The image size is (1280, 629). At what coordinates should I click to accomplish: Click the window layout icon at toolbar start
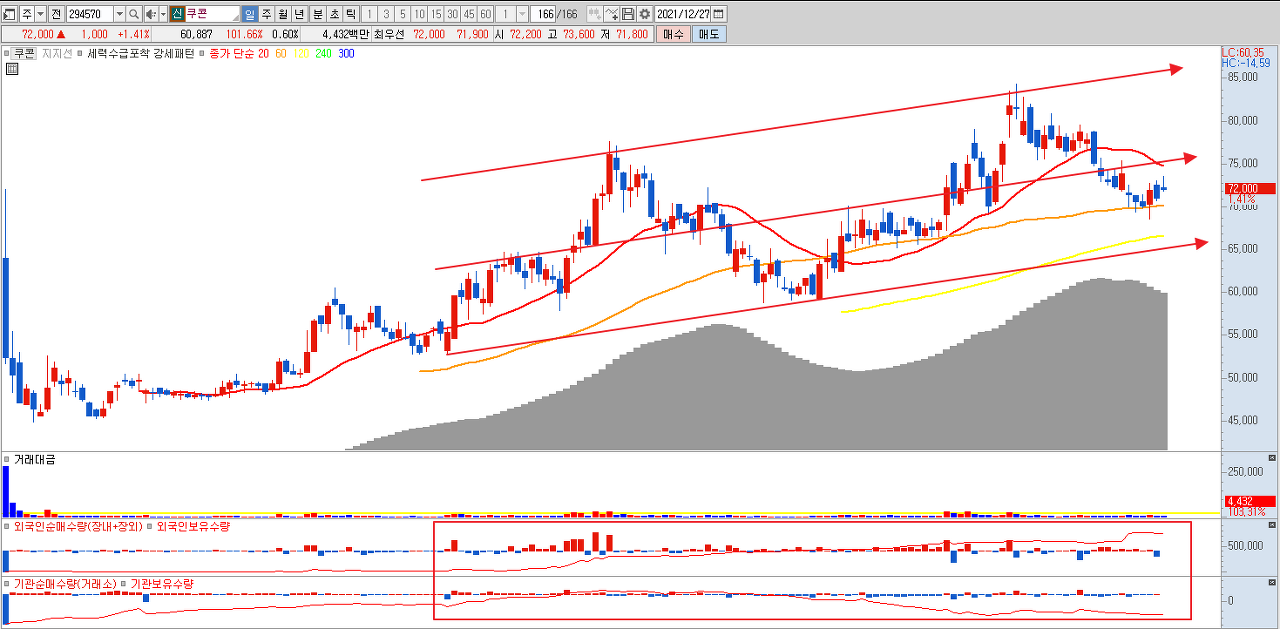pyautogui.click(x=9, y=14)
